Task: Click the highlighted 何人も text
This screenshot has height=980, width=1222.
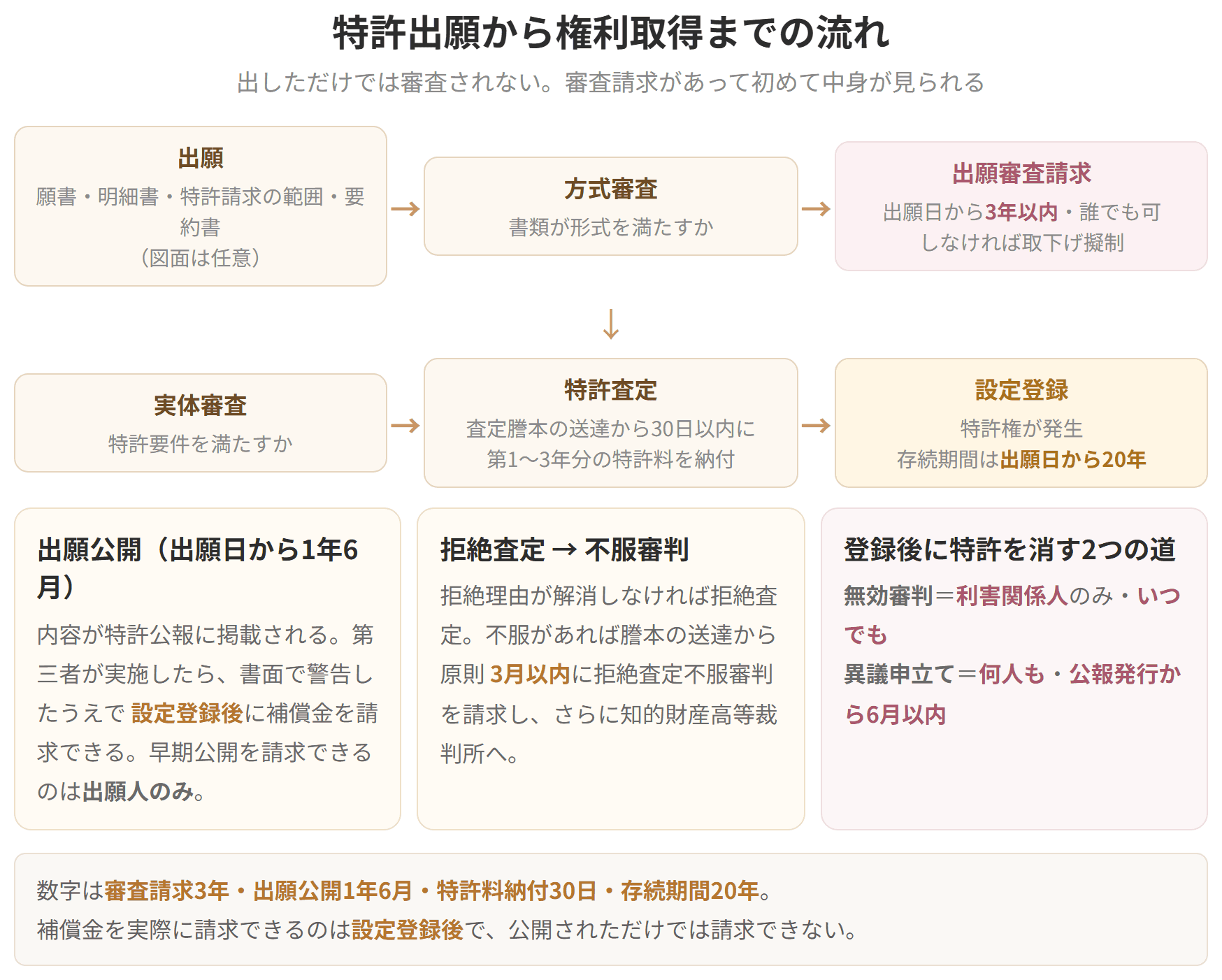Action: pyautogui.click(x=1012, y=674)
